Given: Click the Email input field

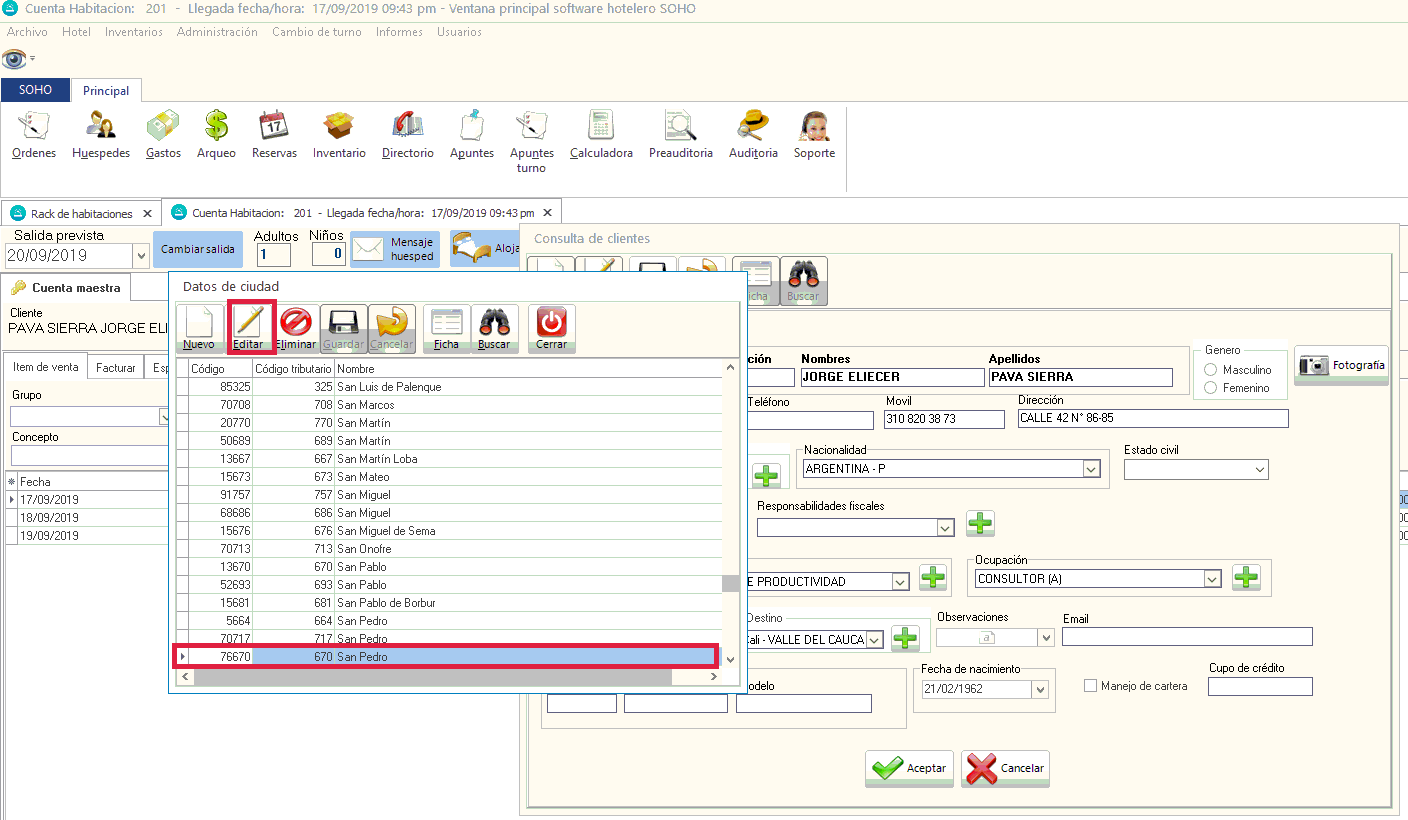Looking at the screenshot, I should tap(1187, 637).
